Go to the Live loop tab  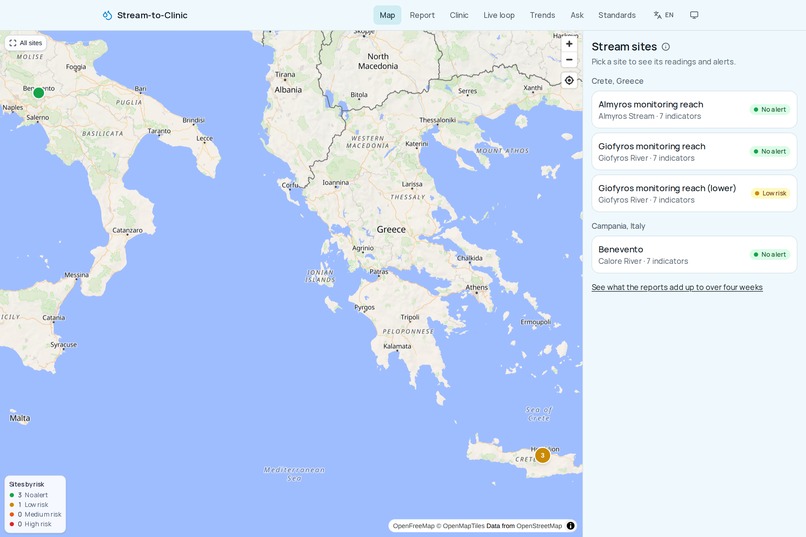499,15
